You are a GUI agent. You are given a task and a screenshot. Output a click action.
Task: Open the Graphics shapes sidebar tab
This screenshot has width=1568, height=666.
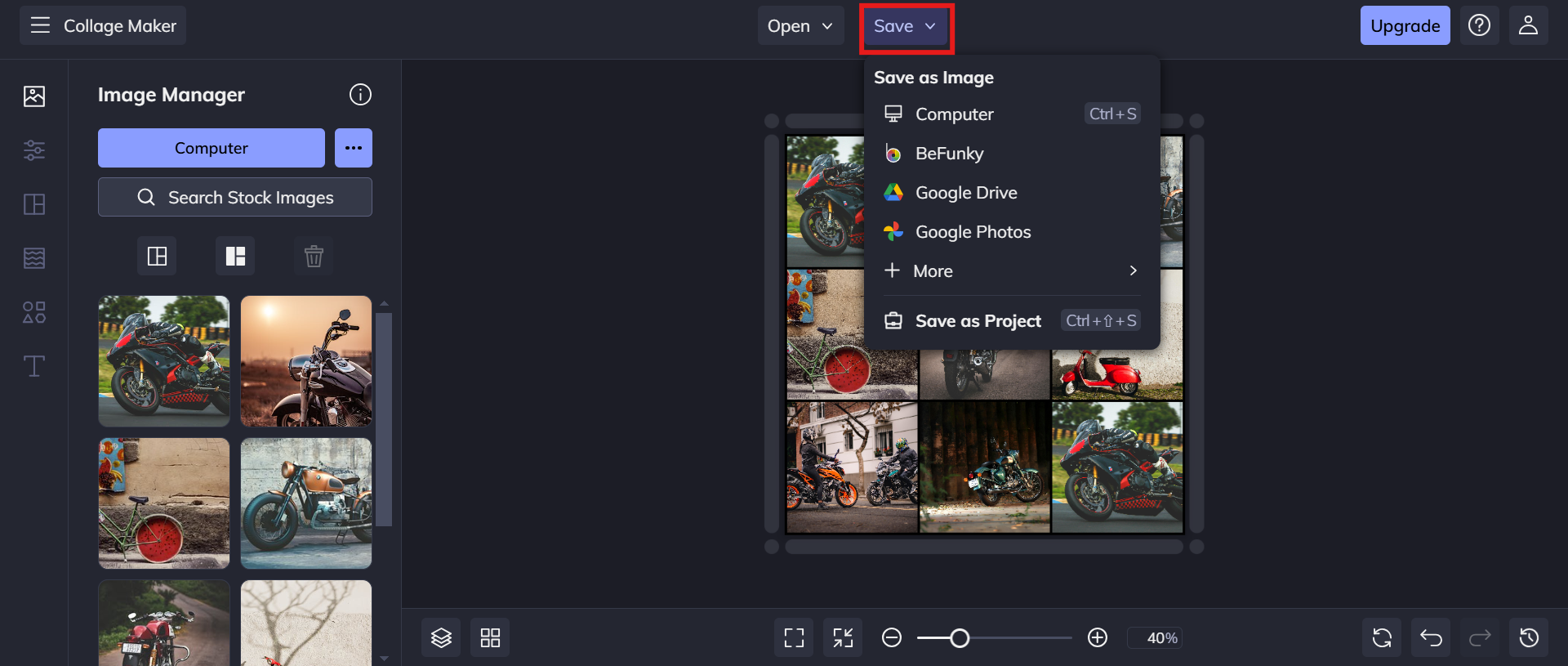click(x=34, y=312)
